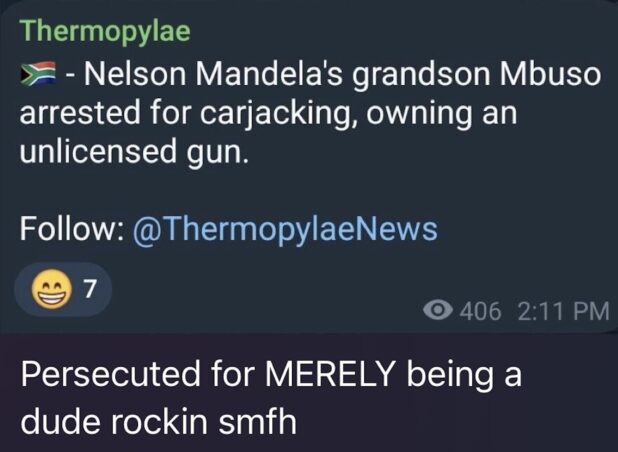
Task: Click the word "Follow:" in the message
Action: [x=67, y=229]
